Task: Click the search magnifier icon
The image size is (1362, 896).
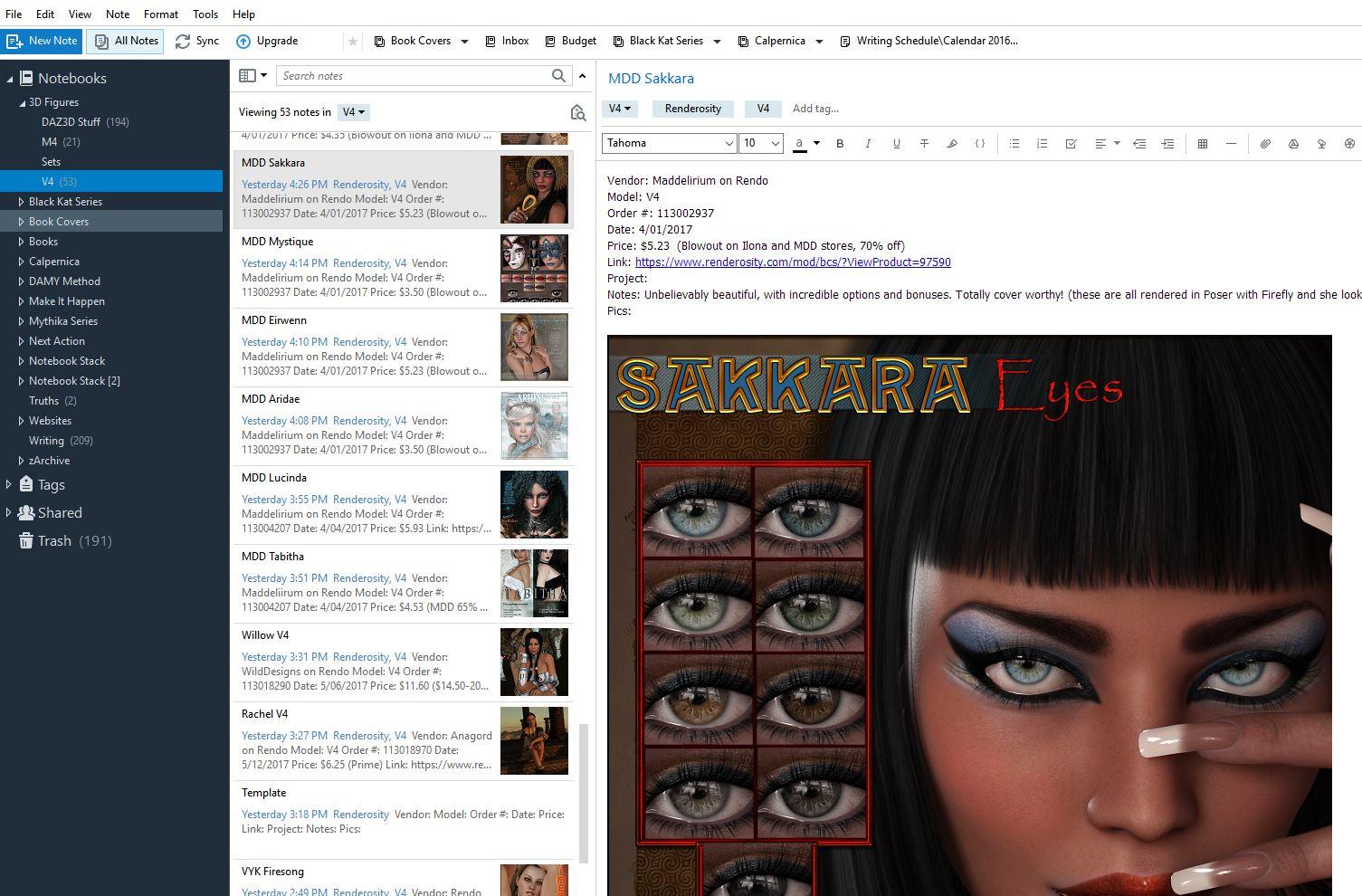Action: [558, 76]
